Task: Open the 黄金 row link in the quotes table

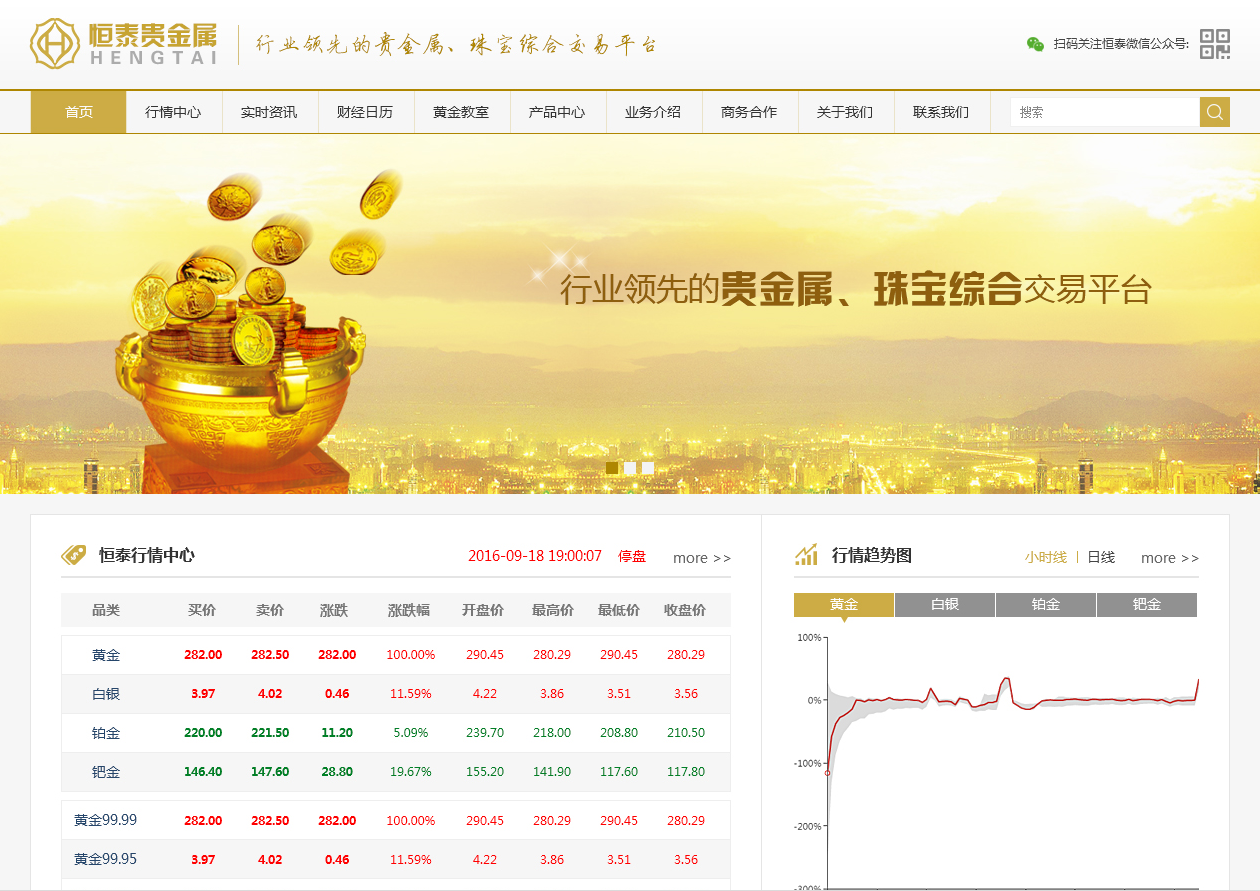Action: click(106, 654)
